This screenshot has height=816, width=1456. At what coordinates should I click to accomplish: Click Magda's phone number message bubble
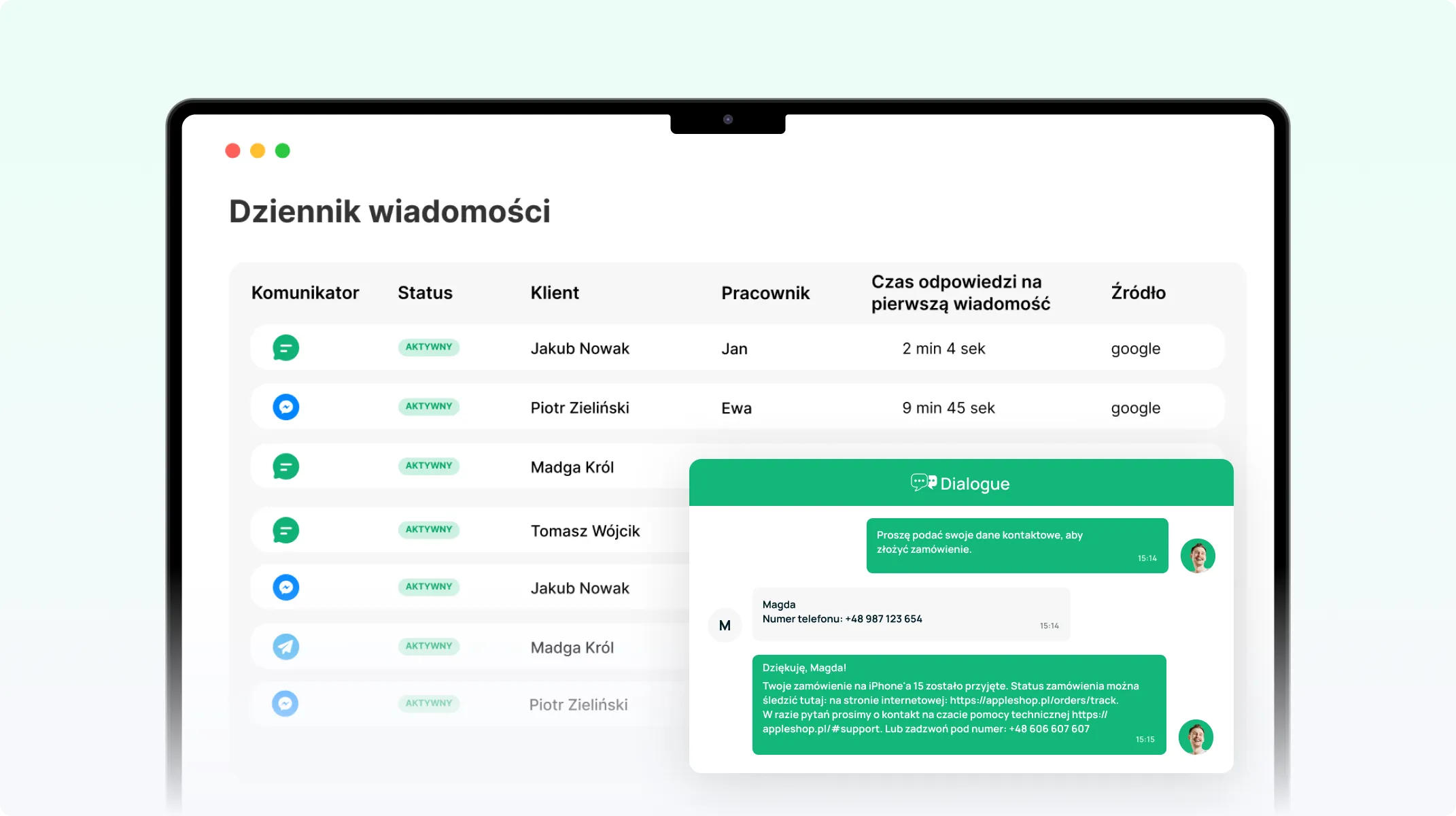910,614
